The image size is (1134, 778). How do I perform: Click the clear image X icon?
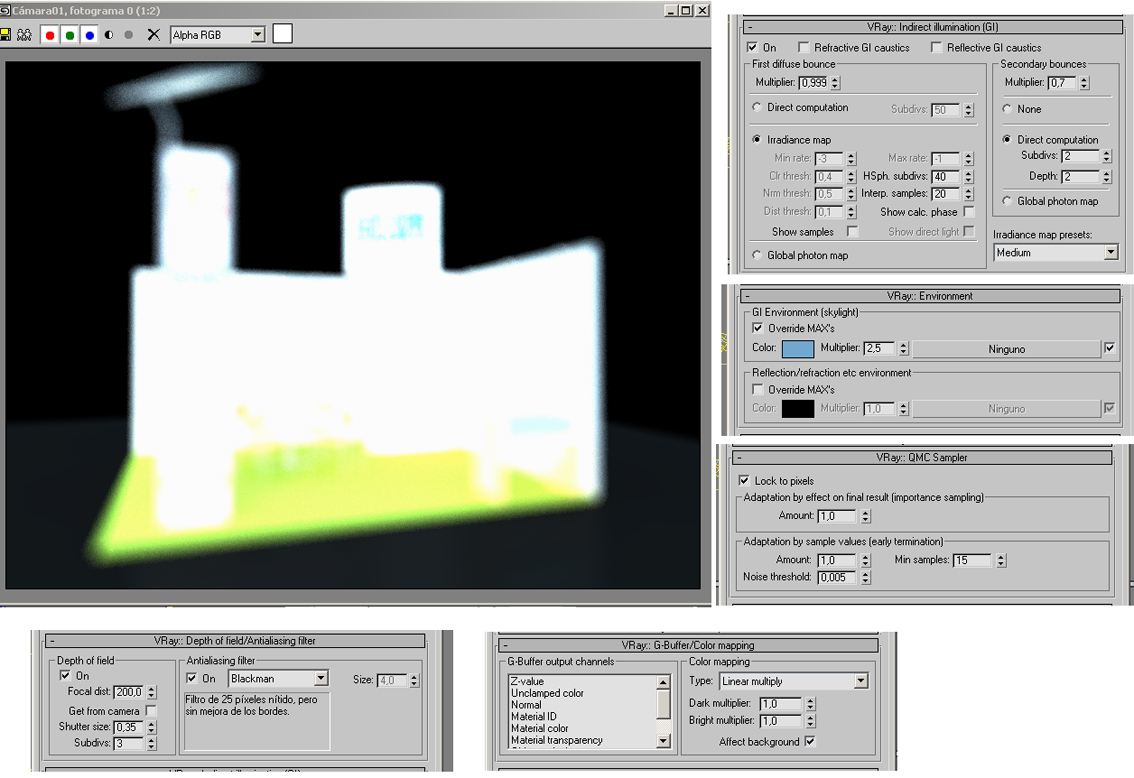click(x=153, y=34)
